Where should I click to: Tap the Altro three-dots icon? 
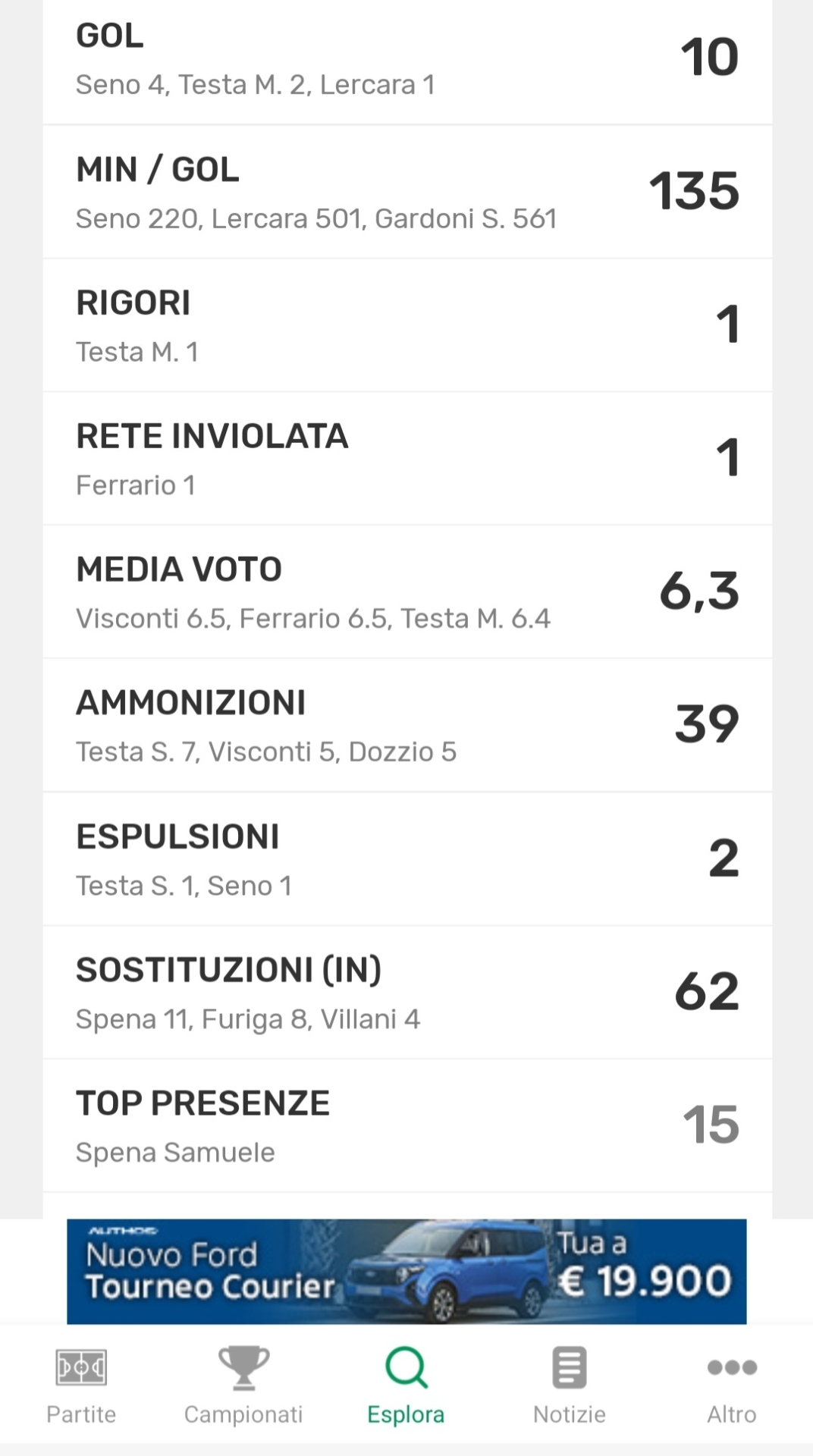pos(731,1367)
